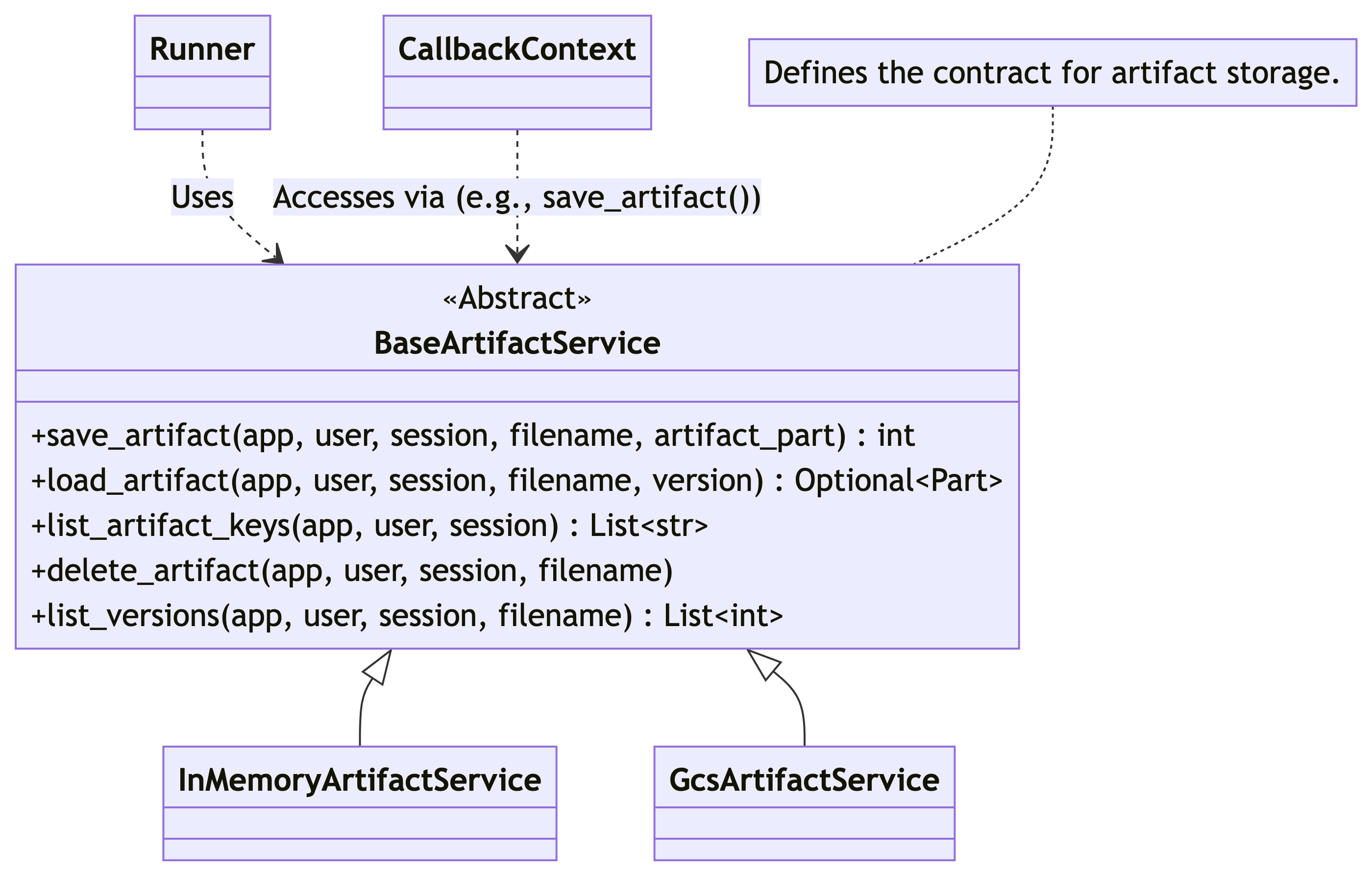
Task: Click the CallbackContext class header
Action: [517, 49]
